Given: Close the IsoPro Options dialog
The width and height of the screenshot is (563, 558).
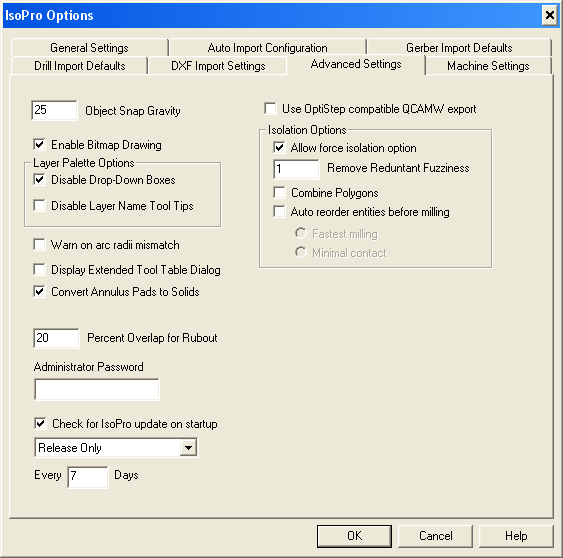Looking at the screenshot, I should [x=550, y=15].
